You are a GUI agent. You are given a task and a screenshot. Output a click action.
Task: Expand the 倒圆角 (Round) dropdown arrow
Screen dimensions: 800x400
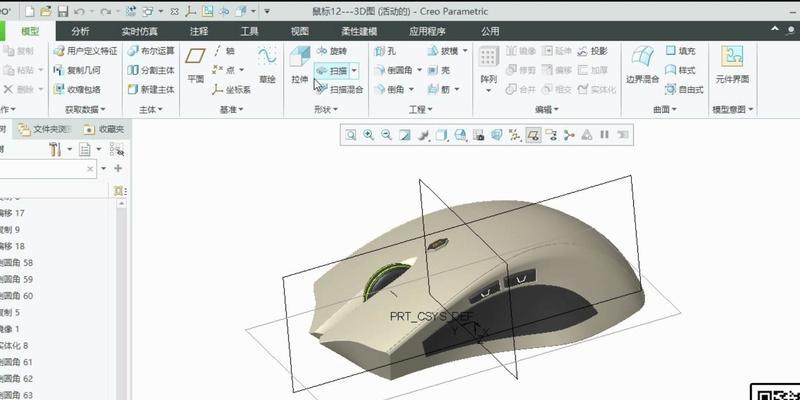point(419,70)
